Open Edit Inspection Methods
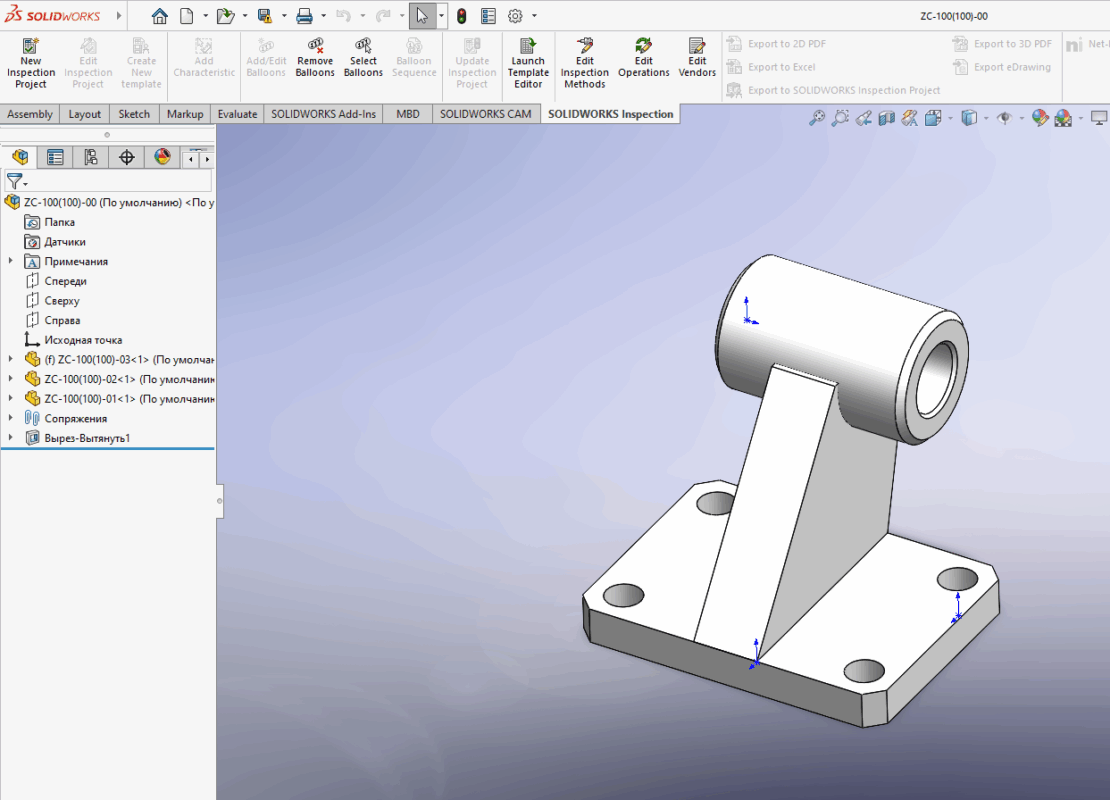The height and width of the screenshot is (800, 1110). point(585,64)
